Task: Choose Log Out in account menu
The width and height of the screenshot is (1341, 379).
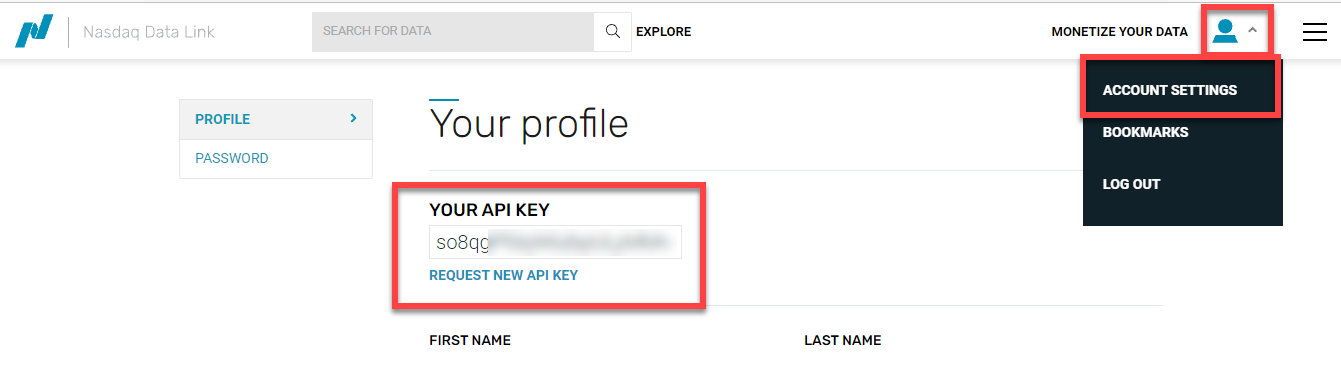Action: click(1131, 184)
